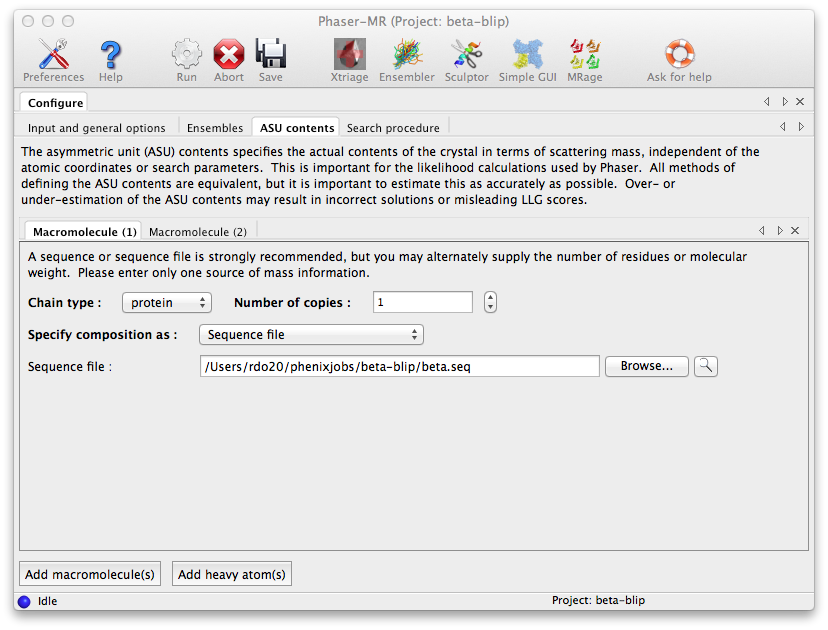Increment Number of copies using the stepper
The width and height of the screenshot is (828, 630).
(490, 297)
